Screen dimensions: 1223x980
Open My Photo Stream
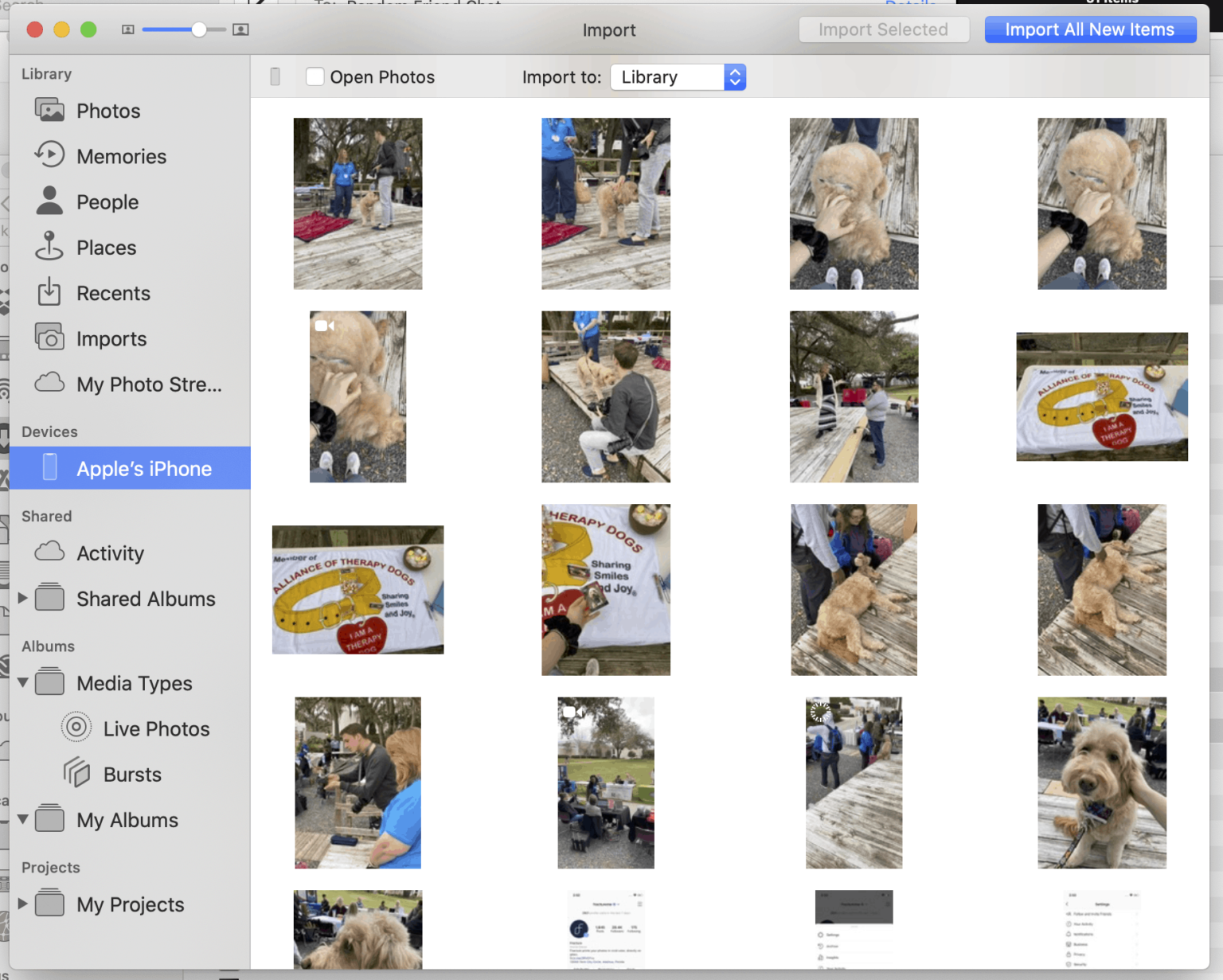pos(49,384)
